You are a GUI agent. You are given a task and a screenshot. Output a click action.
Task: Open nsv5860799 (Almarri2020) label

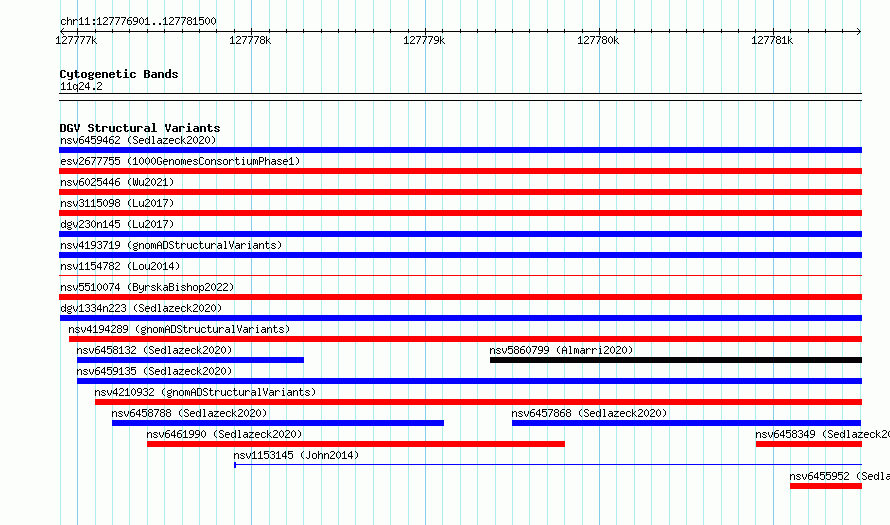561,350
